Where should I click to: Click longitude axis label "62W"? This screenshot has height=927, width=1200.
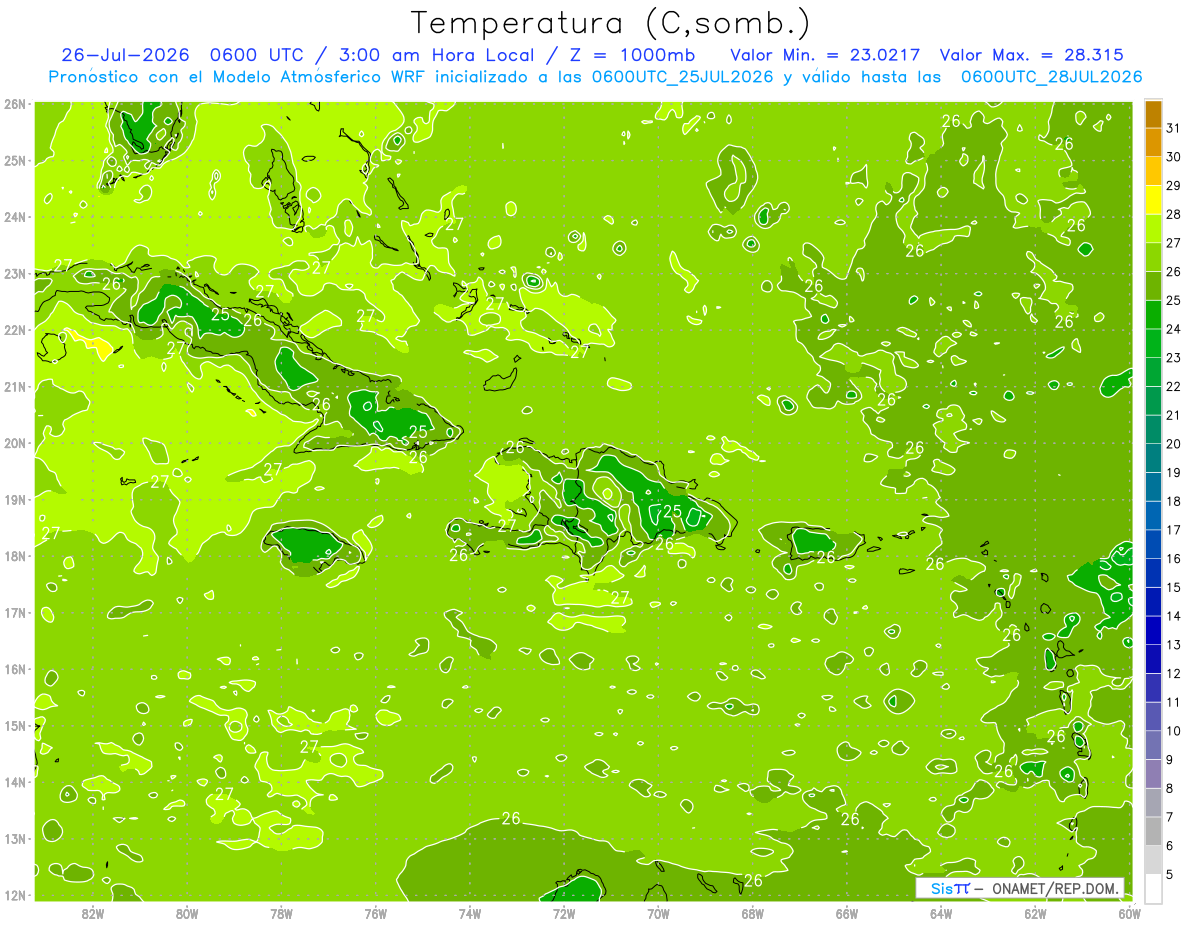pos(1036,913)
